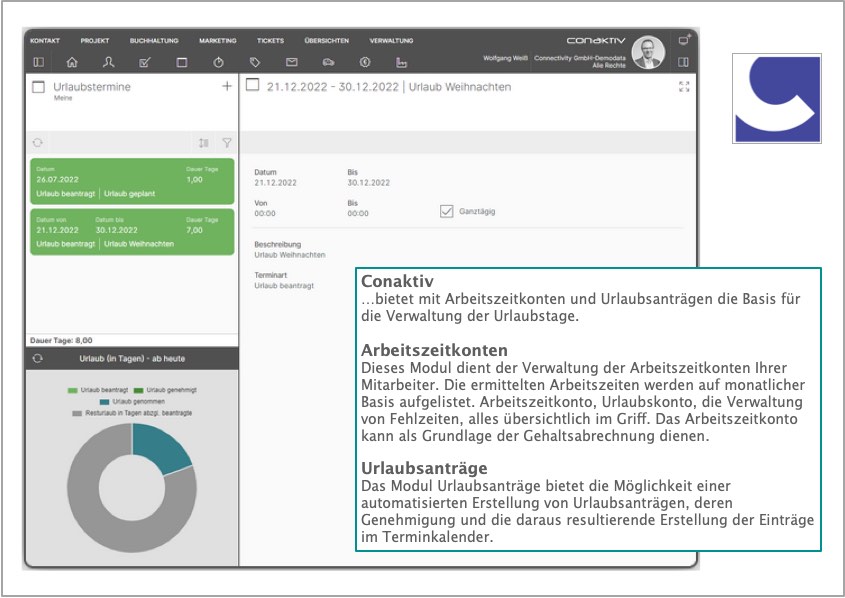Screen dimensions: 845x598
Task: Open the BUCHHALTUNG menu
Action: click(x=154, y=41)
